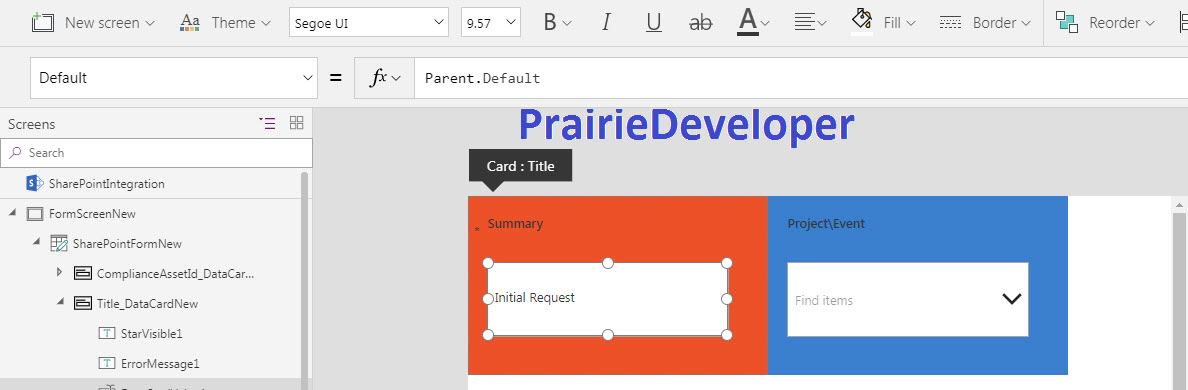The image size is (1188, 390).
Task: Click in the Parent.Default formula bar
Action: 801,78
